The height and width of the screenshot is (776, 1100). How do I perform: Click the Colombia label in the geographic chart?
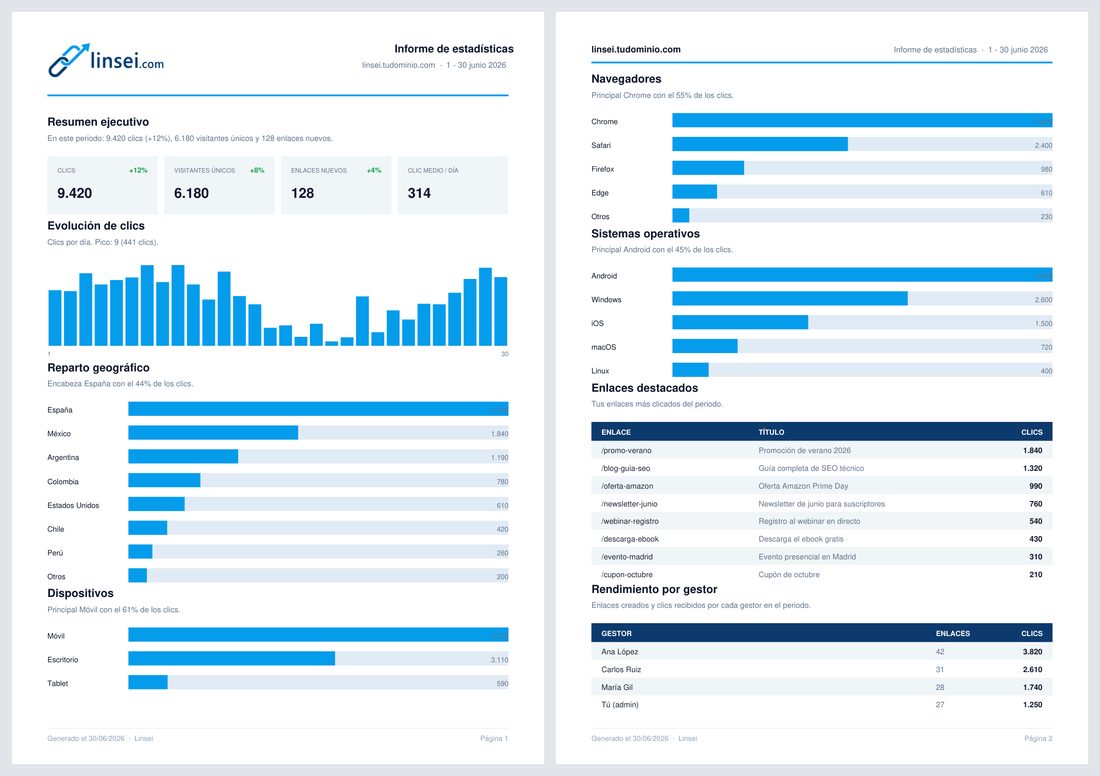pos(63,481)
